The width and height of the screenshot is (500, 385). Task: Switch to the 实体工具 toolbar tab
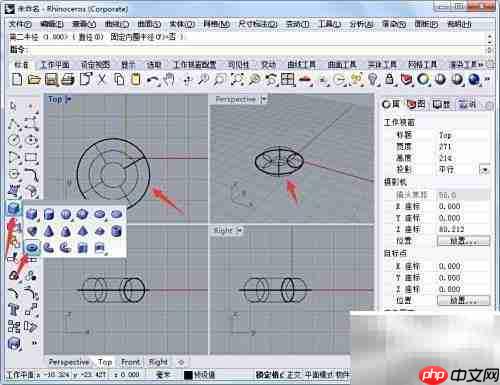point(382,64)
